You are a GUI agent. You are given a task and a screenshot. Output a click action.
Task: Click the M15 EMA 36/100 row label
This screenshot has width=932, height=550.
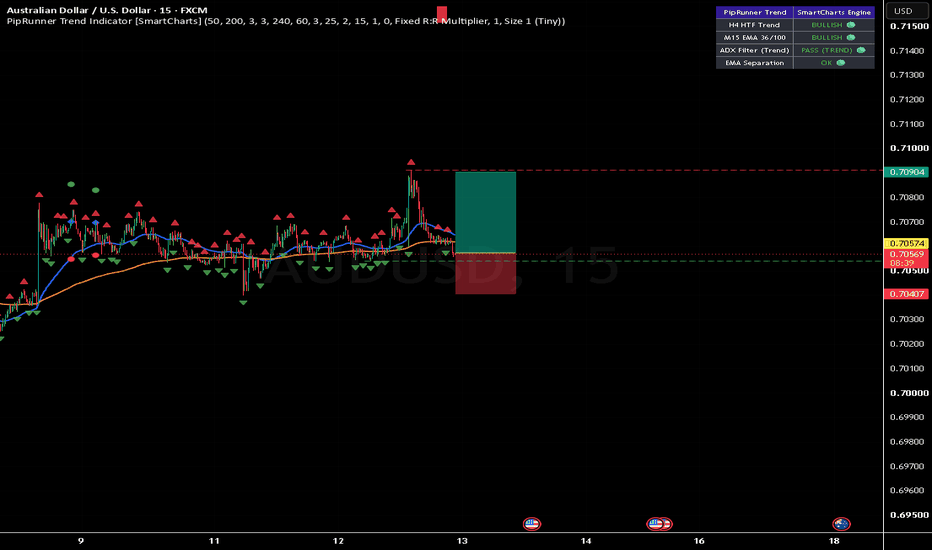click(x=755, y=37)
